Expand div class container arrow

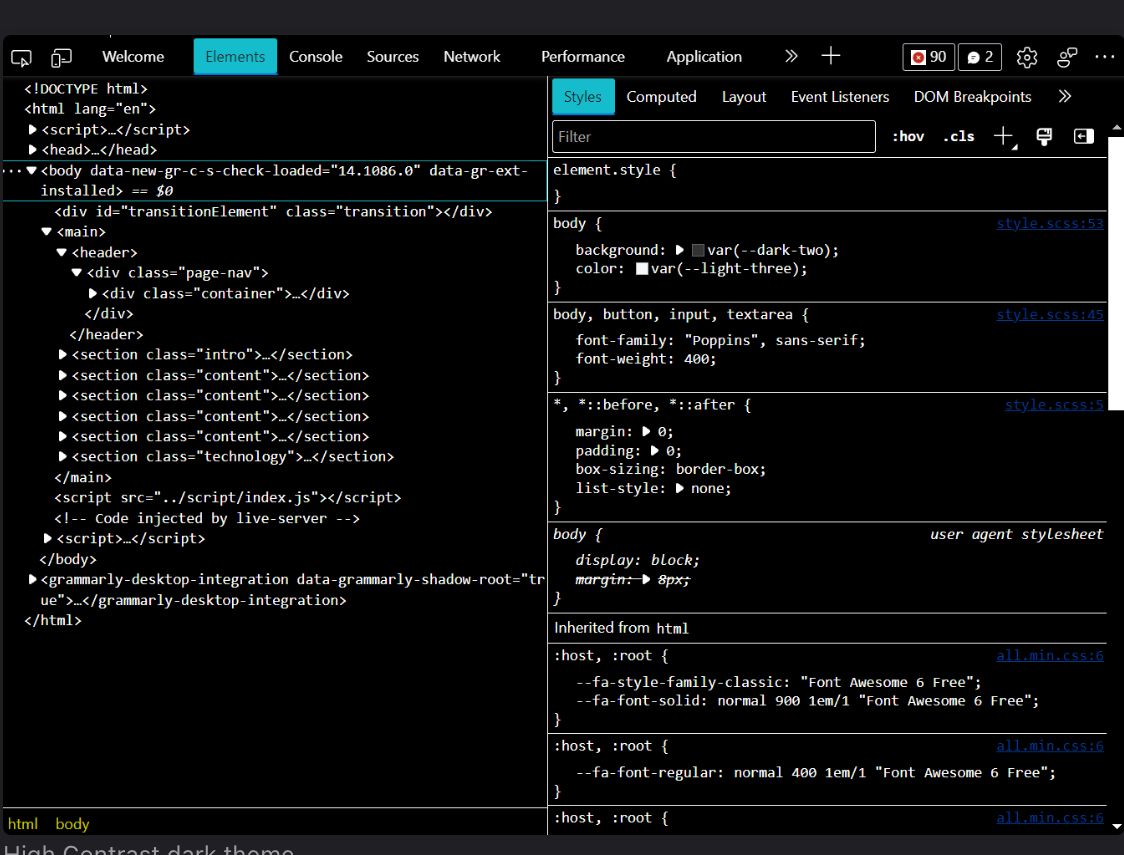coord(92,293)
